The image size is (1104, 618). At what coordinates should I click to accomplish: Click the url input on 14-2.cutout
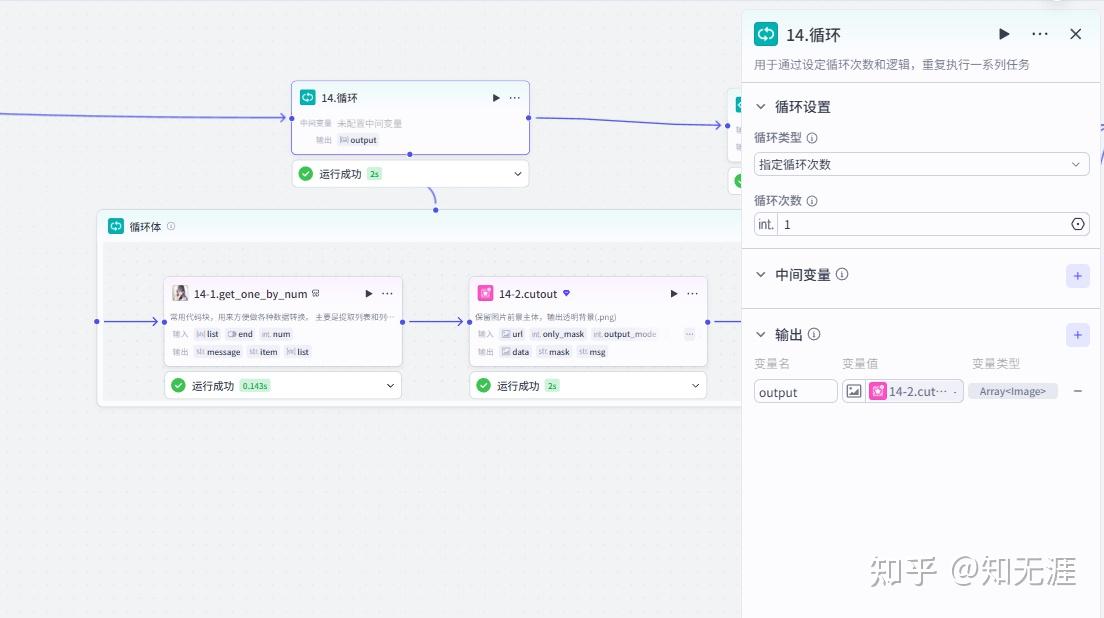point(512,334)
